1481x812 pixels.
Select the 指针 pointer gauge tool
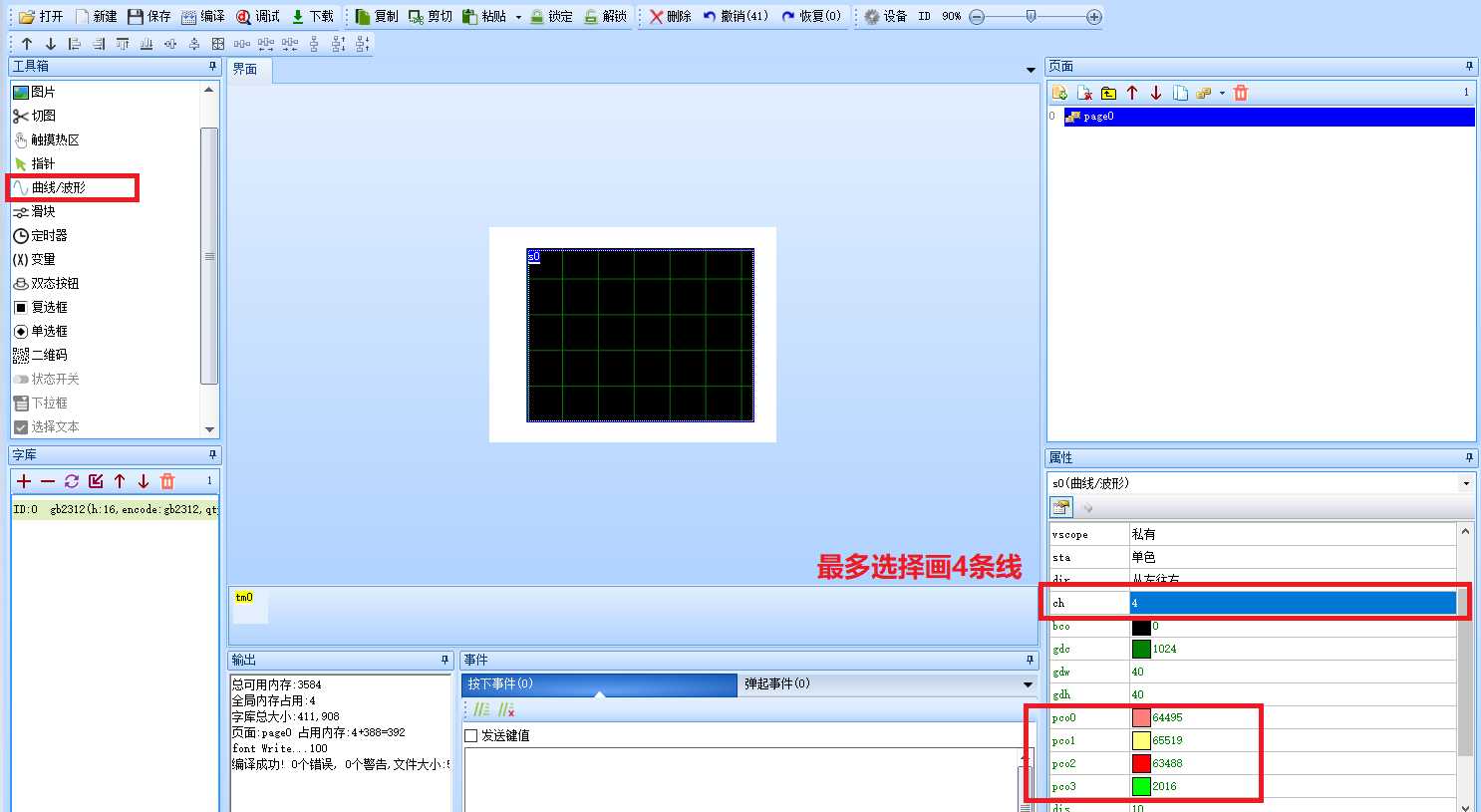pos(35,163)
